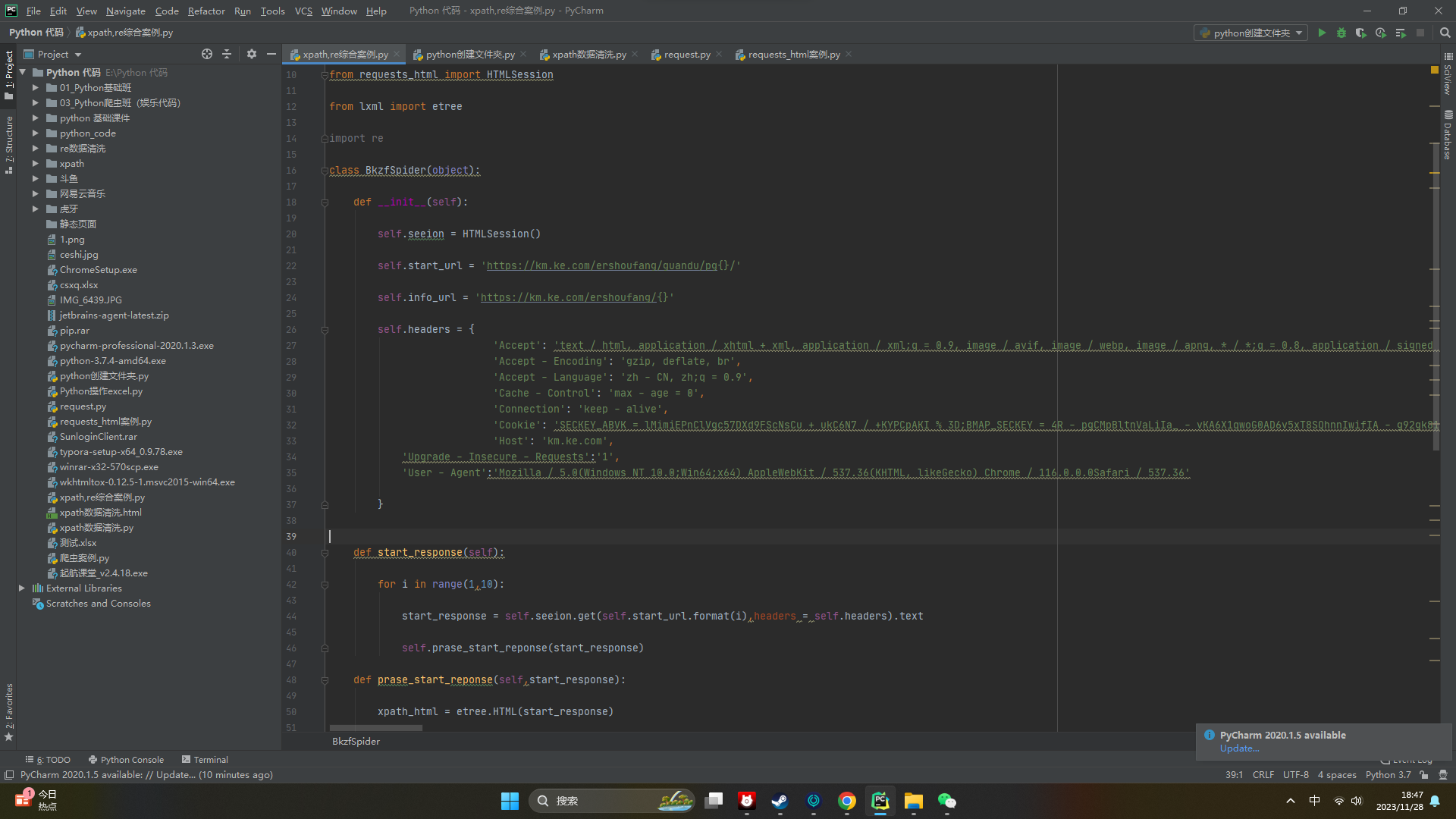1456x819 pixels.
Task: Click the Update... link in notification
Action: 1239,748
